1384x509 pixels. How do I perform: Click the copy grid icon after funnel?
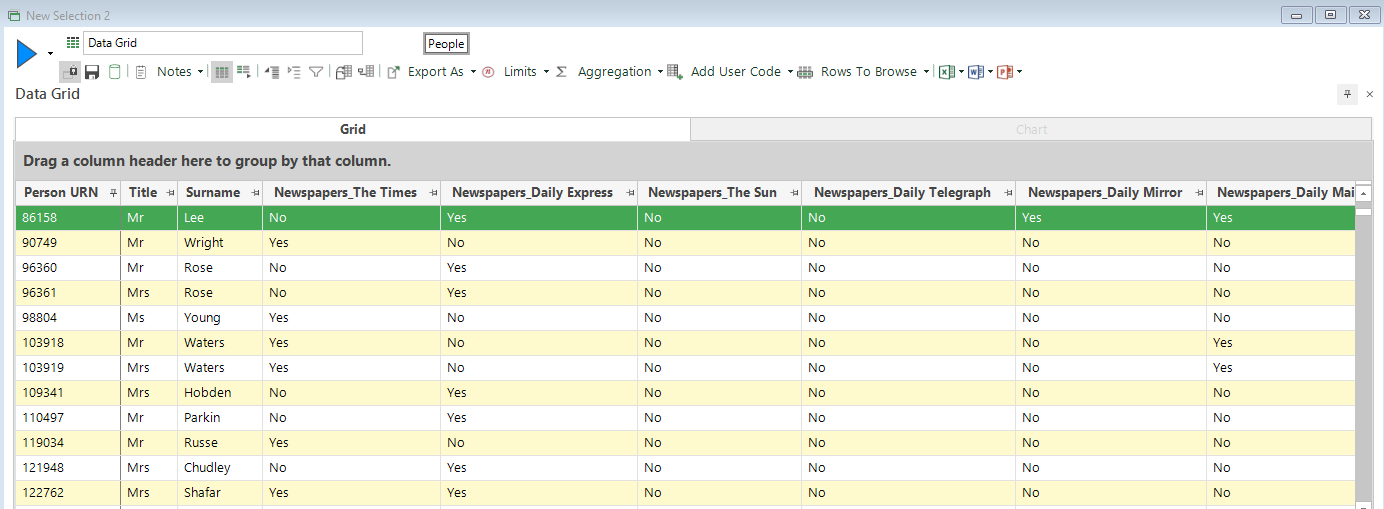coord(343,72)
